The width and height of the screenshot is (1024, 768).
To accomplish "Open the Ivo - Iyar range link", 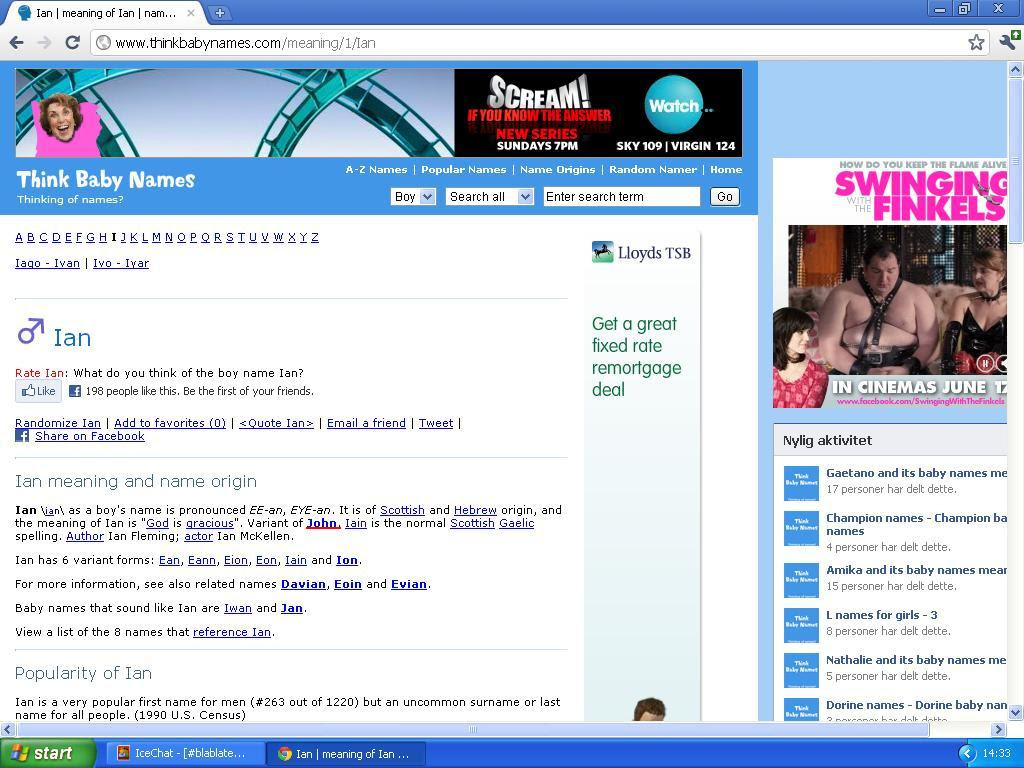I will coord(121,263).
